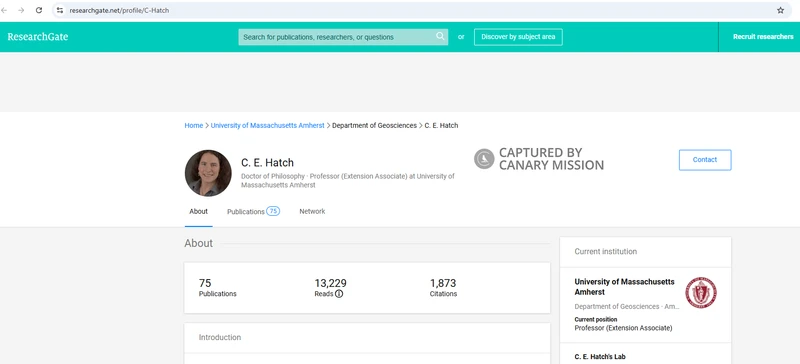
Task: Switch to the Publications tab
Action: [x=253, y=211]
